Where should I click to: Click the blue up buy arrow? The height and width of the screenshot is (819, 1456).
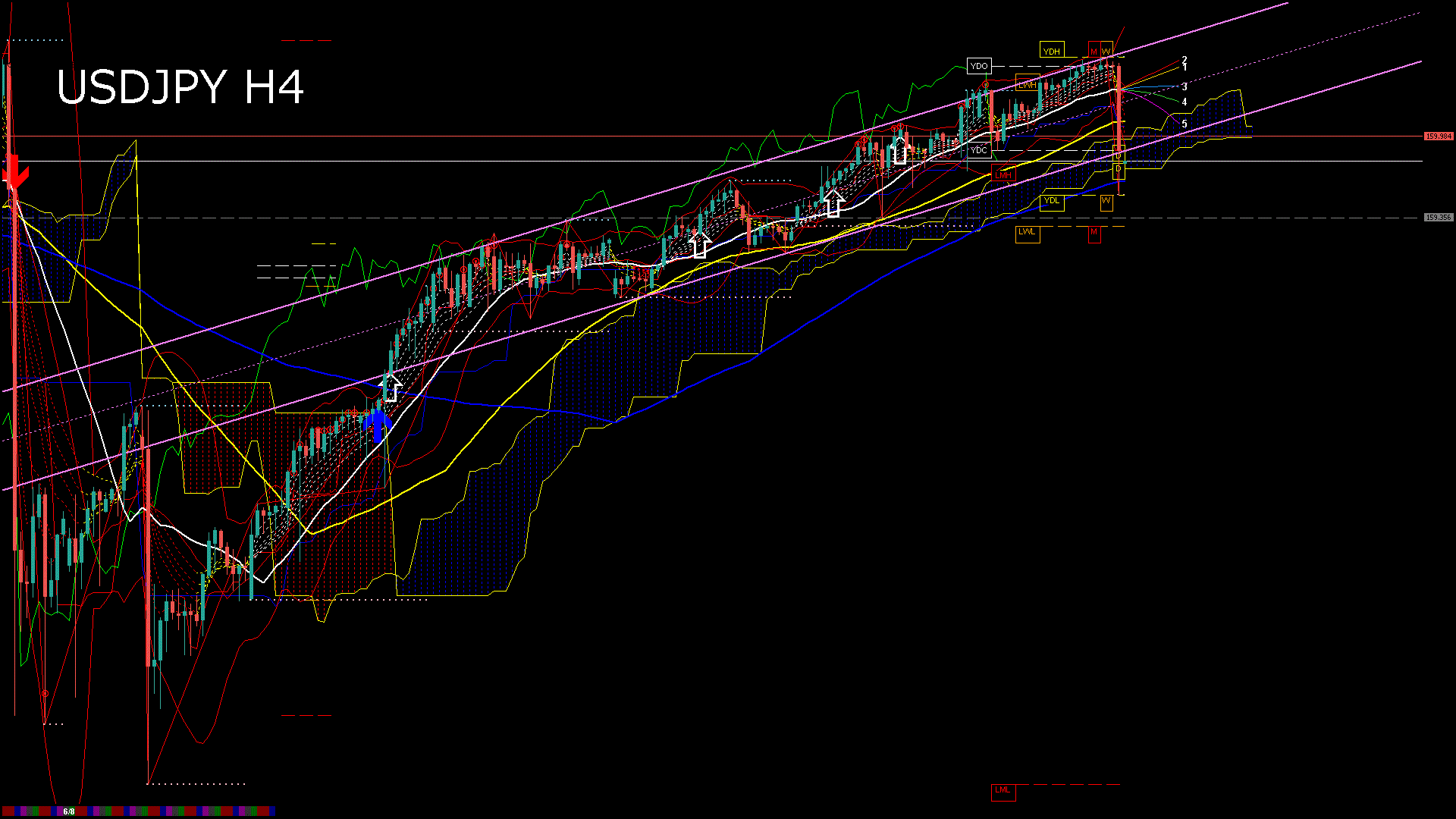pyautogui.click(x=378, y=425)
